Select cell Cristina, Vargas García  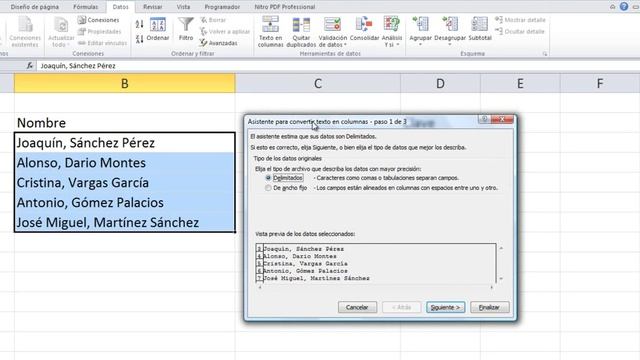pyautogui.click(x=124, y=182)
